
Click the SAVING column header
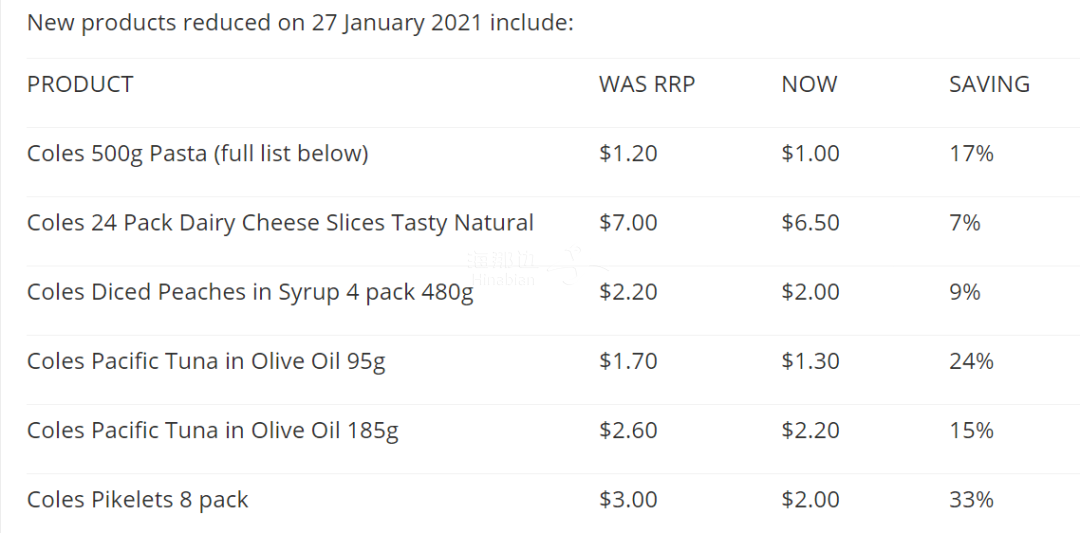(x=990, y=84)
